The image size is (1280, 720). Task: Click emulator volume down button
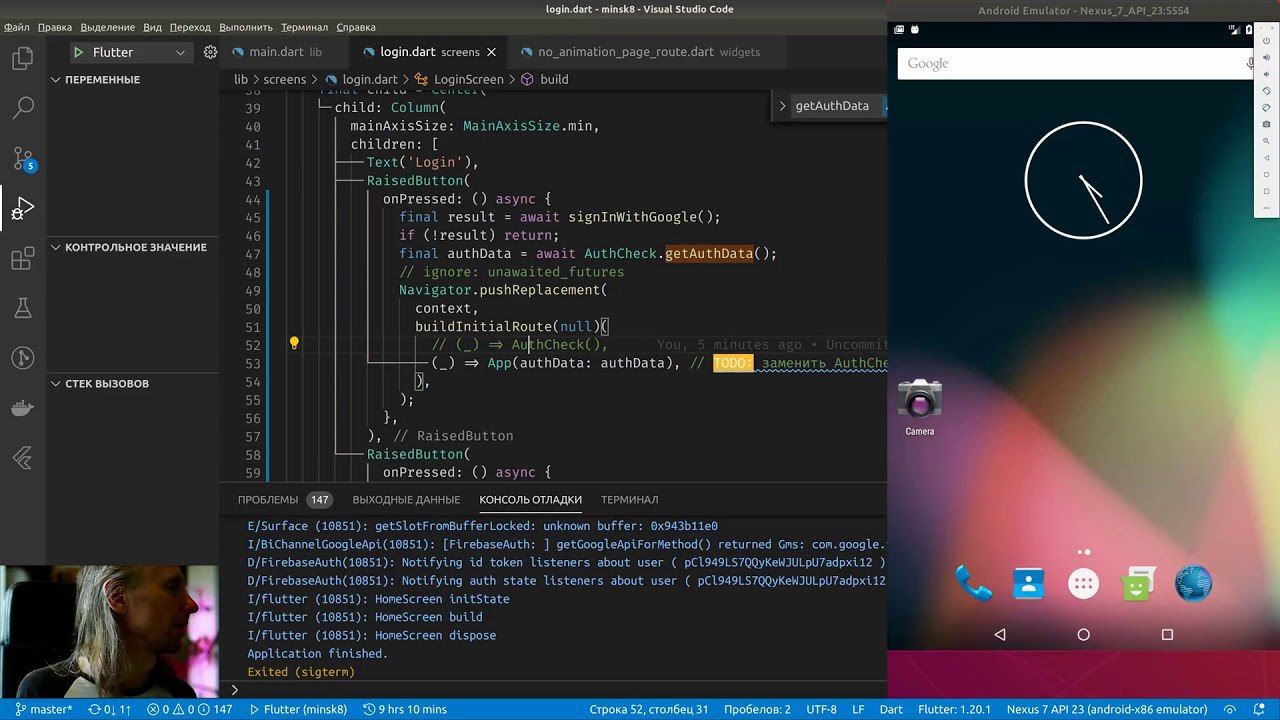(1266, 74)
